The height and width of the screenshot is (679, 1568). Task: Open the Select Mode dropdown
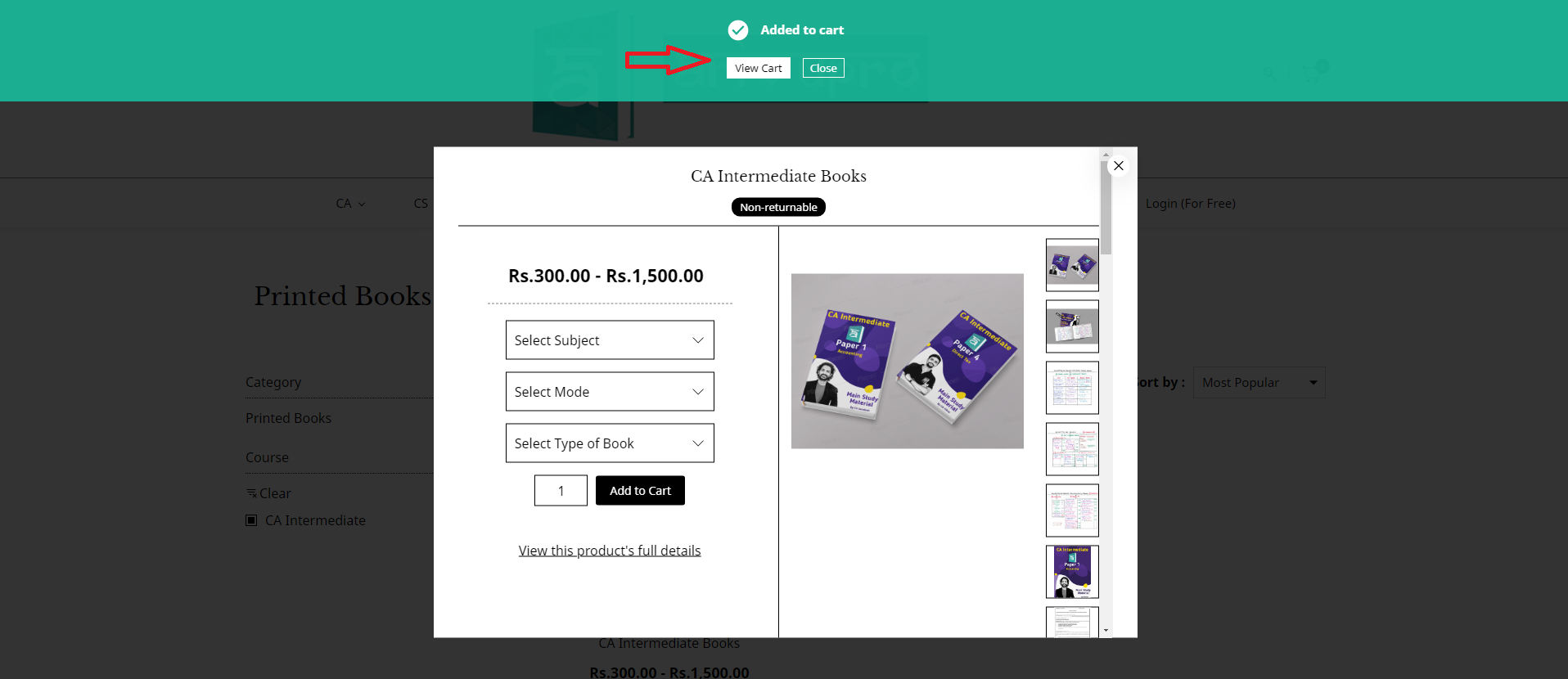610,392
